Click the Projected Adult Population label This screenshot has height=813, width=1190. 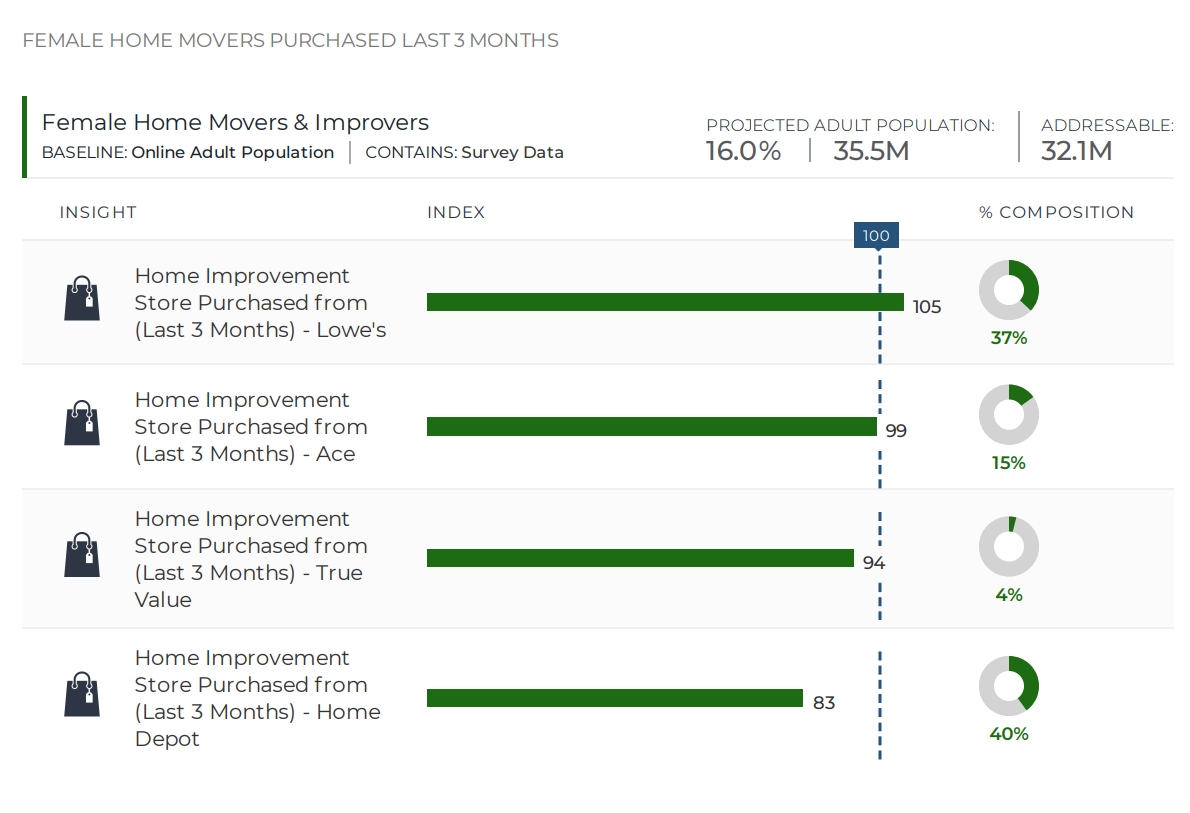click(x=850, y=125)
